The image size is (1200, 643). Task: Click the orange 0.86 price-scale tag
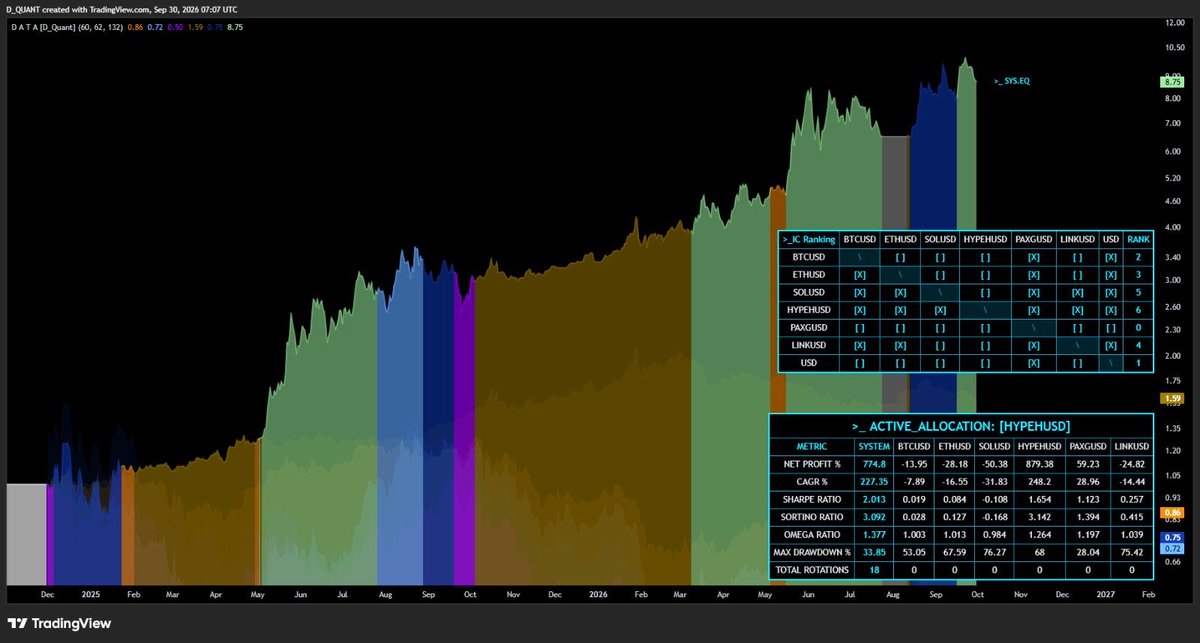[1171, 512]
